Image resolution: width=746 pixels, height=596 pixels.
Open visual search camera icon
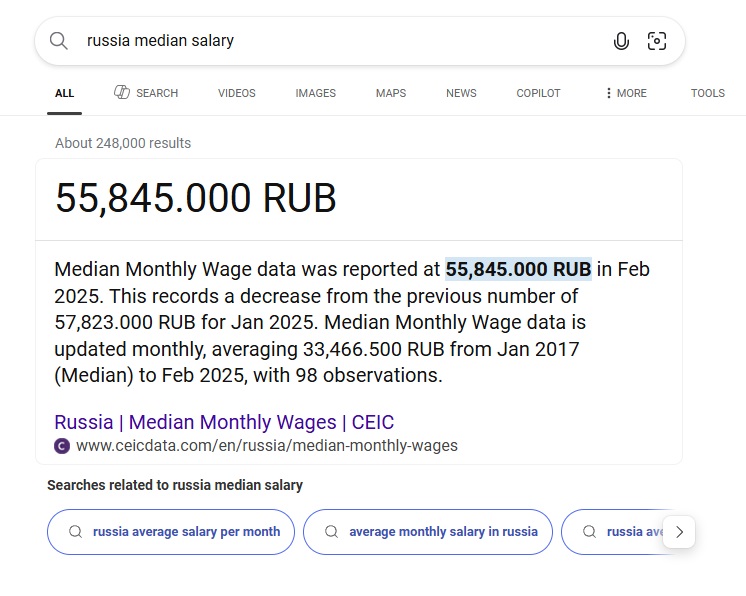[x=657, y=41]
